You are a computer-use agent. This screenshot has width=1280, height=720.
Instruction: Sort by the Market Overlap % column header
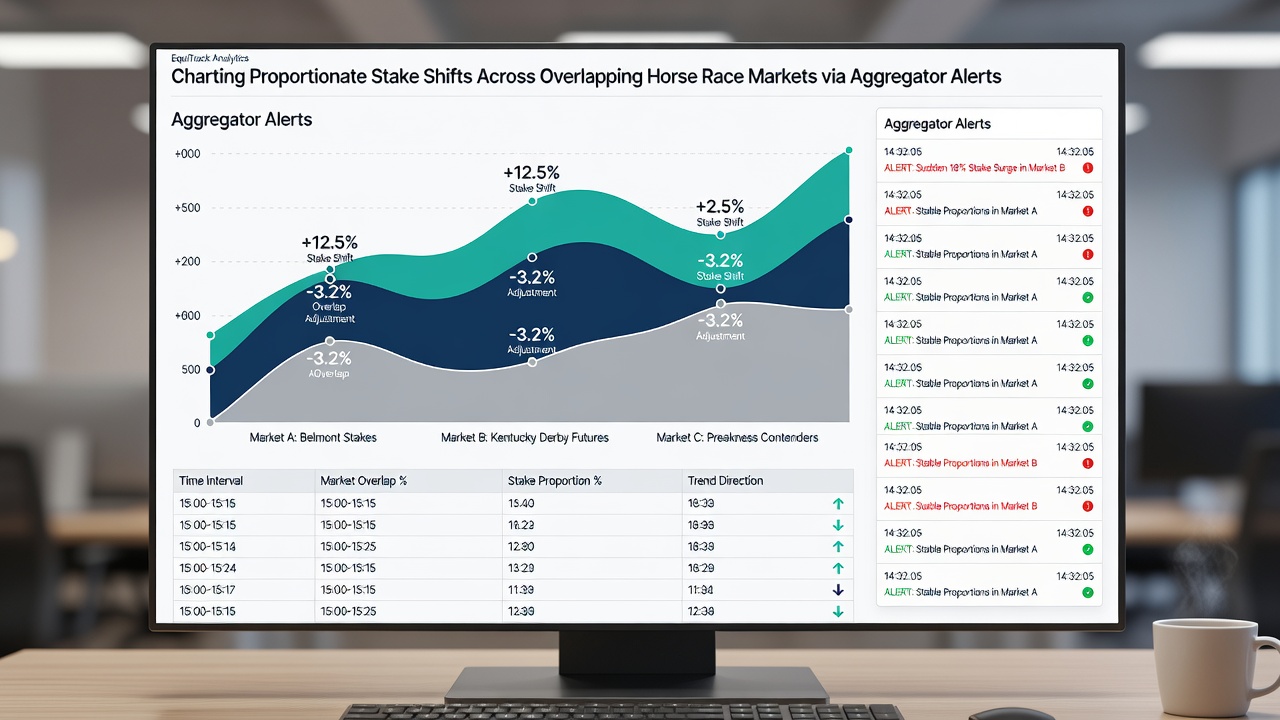click(x=364, y=481)
